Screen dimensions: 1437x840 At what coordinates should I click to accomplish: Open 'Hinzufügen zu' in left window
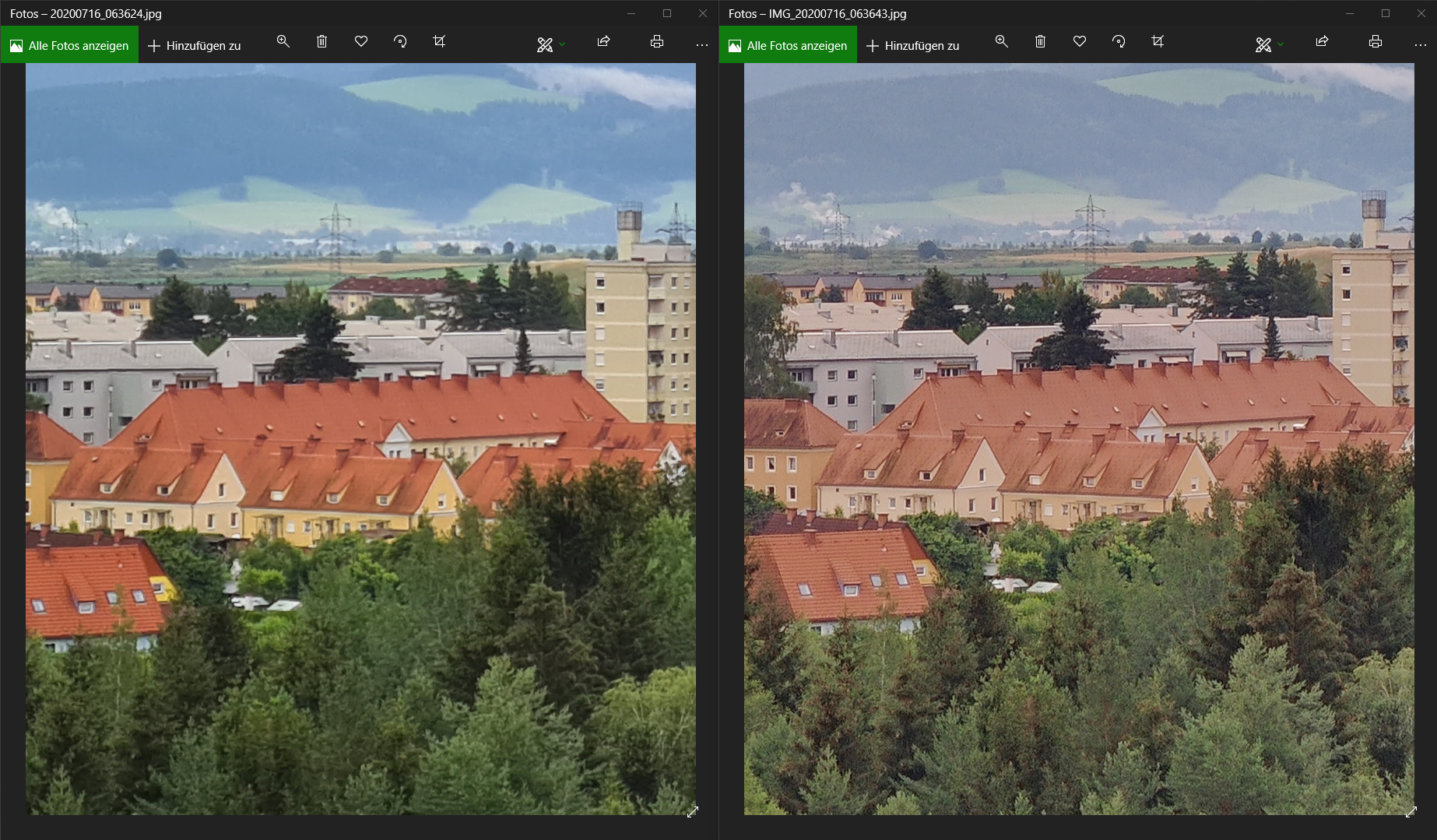click(195, 46)
